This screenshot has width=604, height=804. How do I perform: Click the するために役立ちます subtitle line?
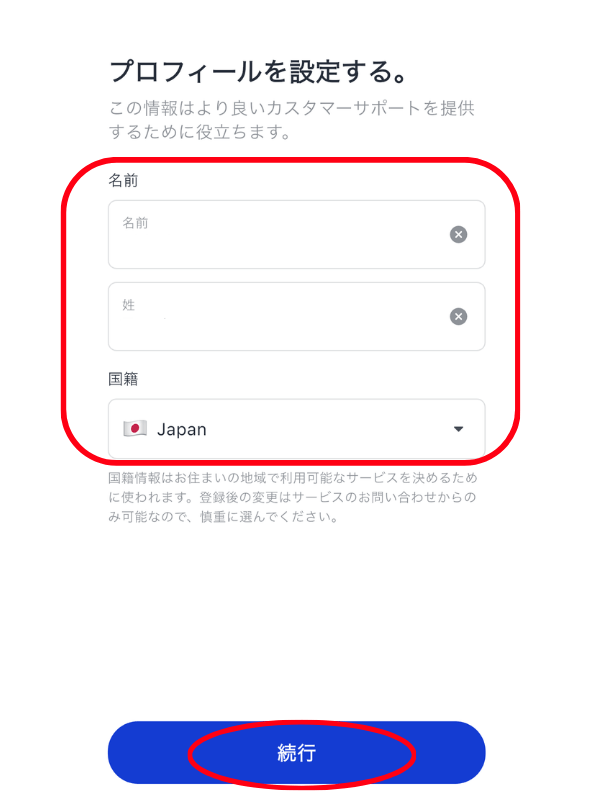click(200, 132)
